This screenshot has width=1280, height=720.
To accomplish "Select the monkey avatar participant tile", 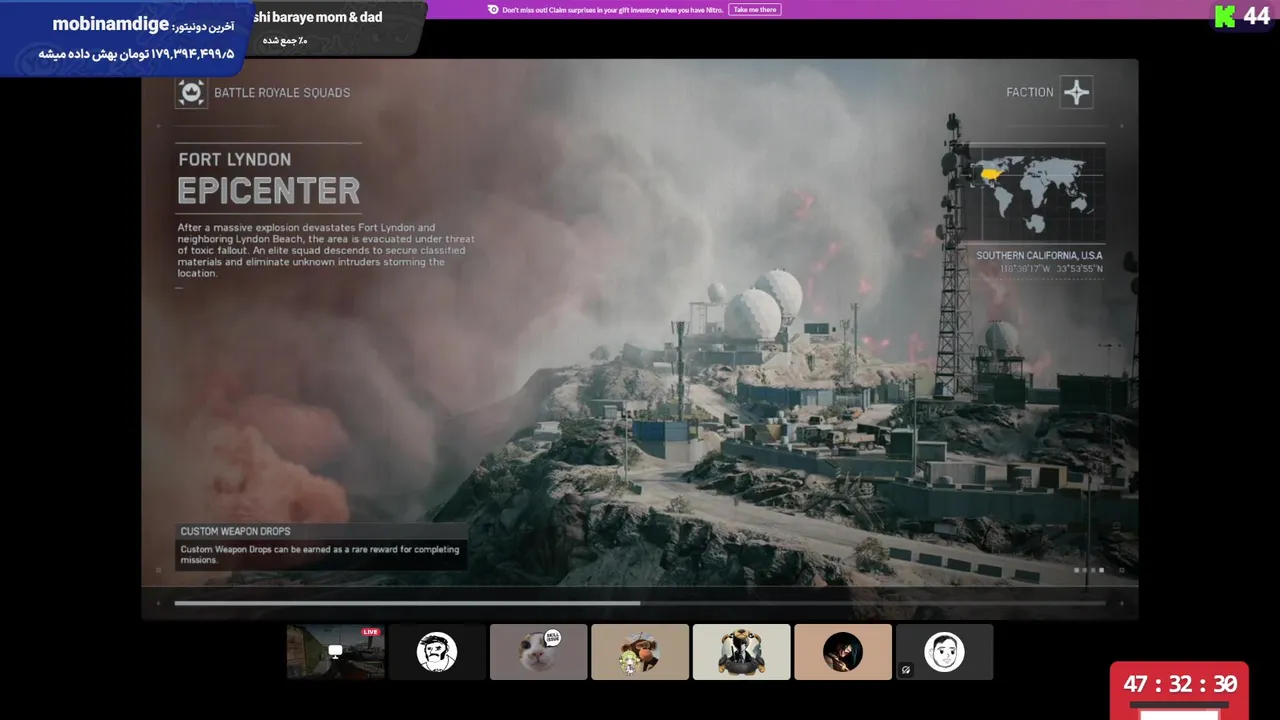I will [640, 652].
